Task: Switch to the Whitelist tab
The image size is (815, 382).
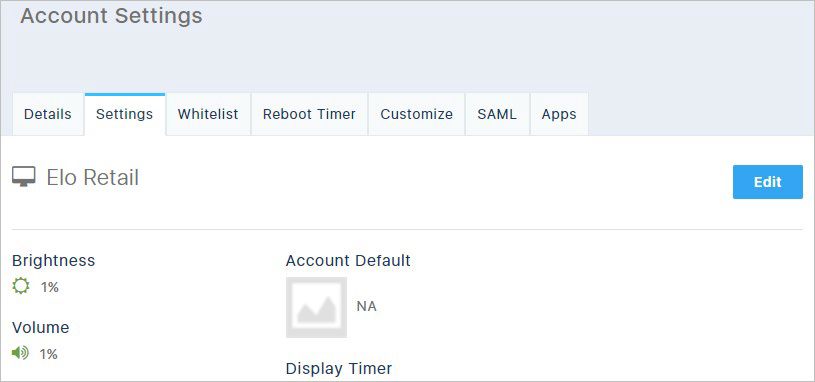Action: (208, 114)
